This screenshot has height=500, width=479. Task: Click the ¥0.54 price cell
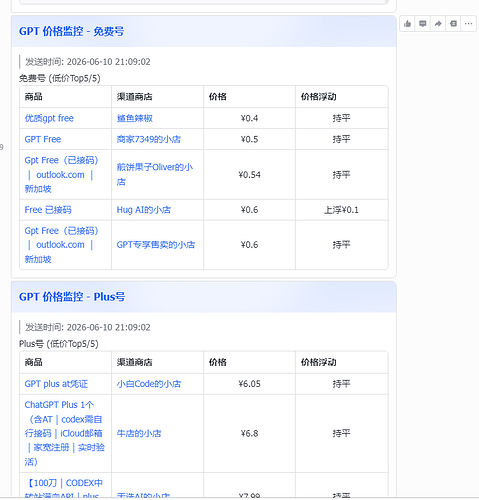pyautogui.click(x=249, y=175)
